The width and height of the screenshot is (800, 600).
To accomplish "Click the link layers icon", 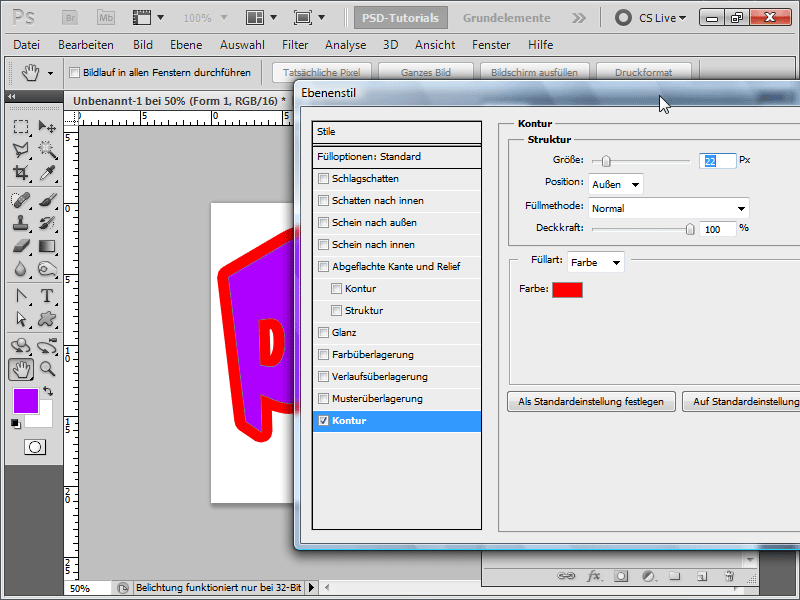I will (x=566, y=576).
